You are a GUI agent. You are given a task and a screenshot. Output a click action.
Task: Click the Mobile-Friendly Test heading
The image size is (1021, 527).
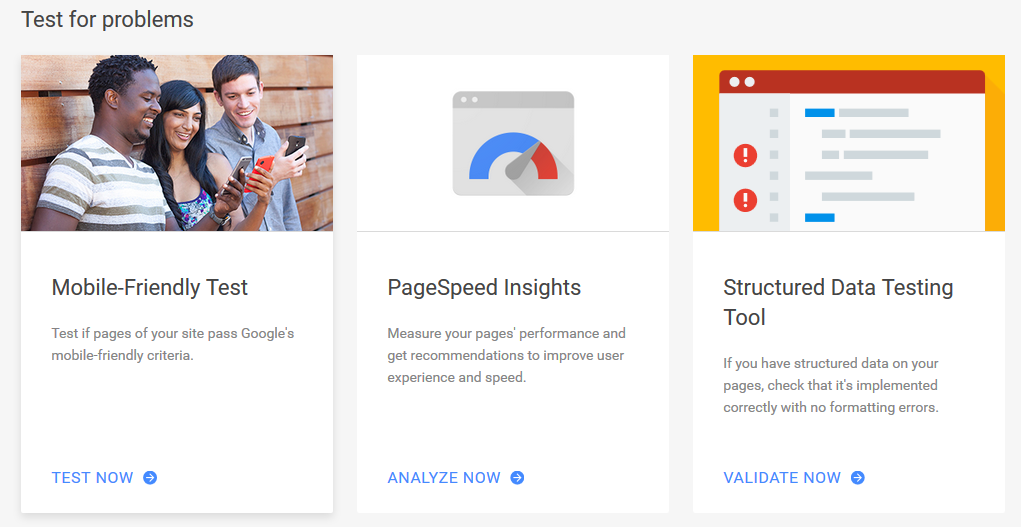tap(150, 288)
